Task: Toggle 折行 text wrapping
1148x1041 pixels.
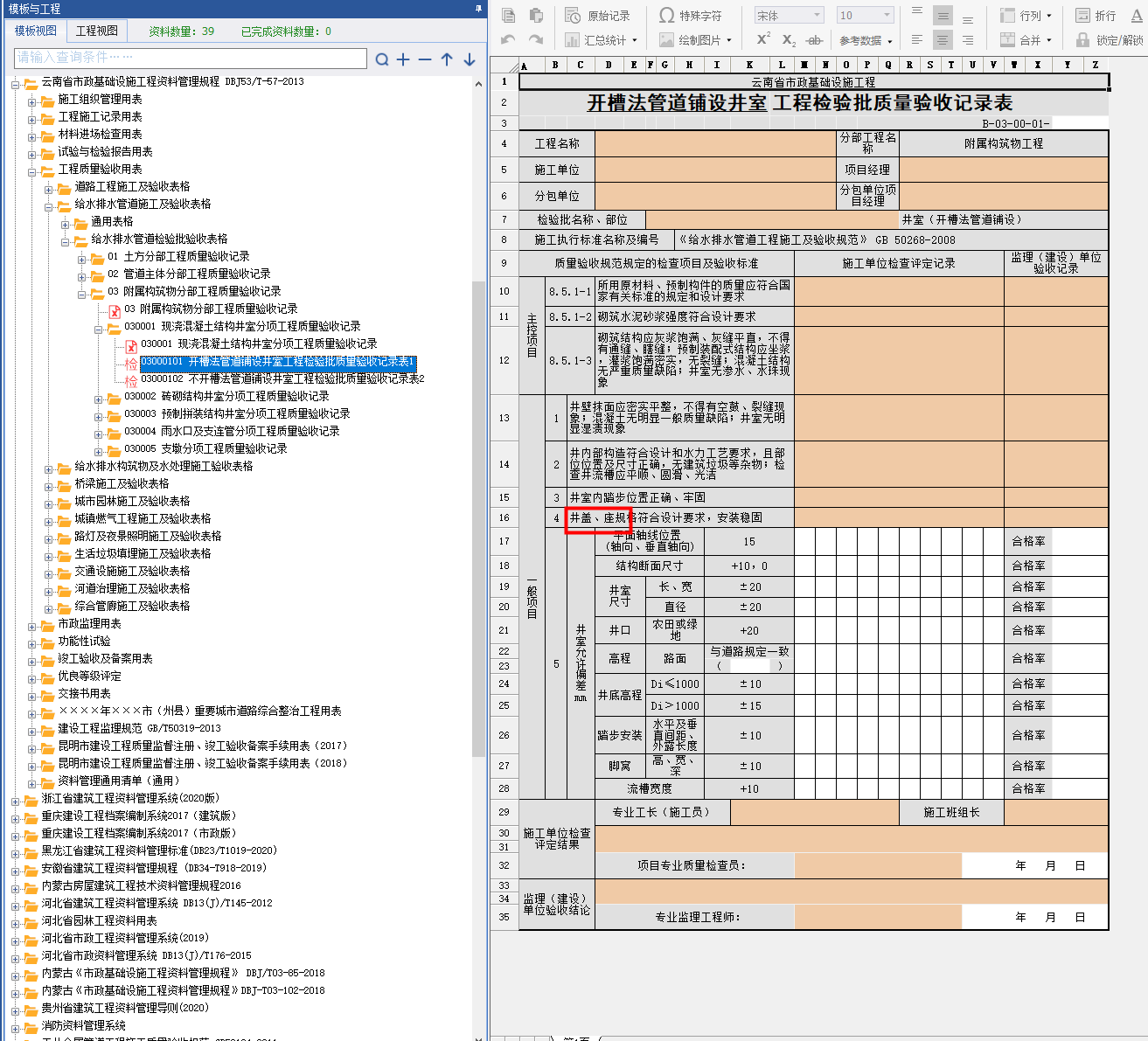Action: click(x=1096, y=16)
